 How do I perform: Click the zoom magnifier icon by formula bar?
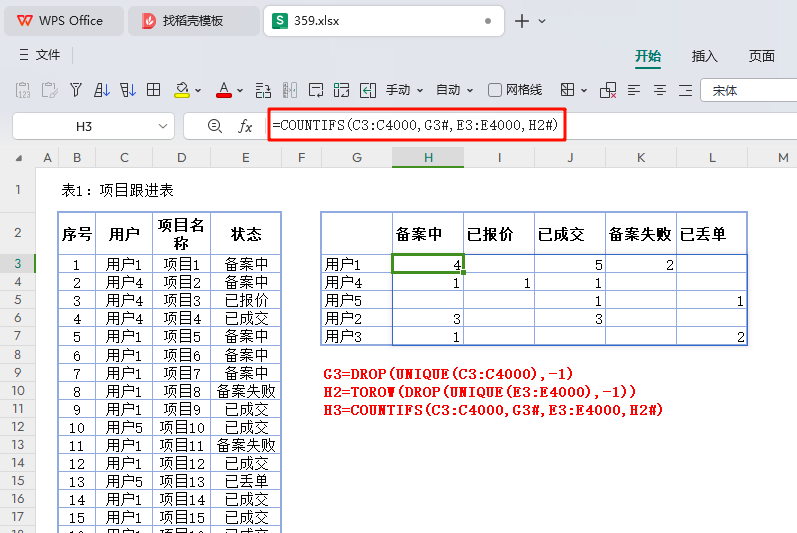(x=214, y=126)
